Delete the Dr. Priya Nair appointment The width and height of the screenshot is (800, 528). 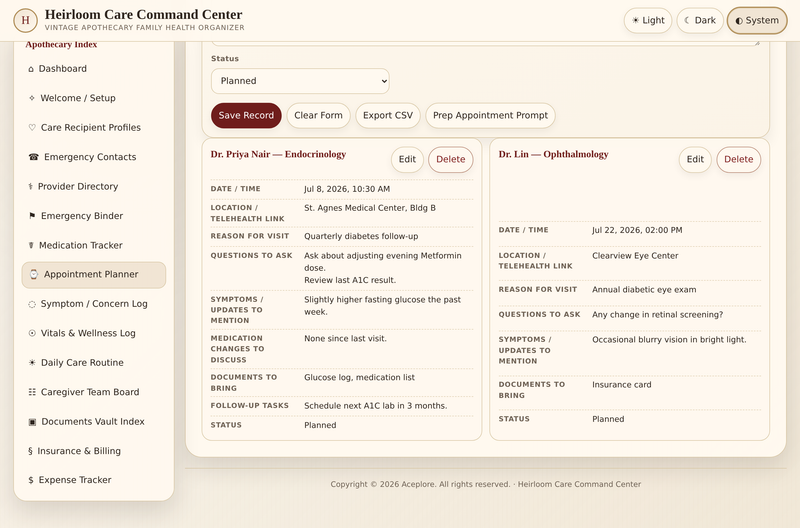click(451, 159)
